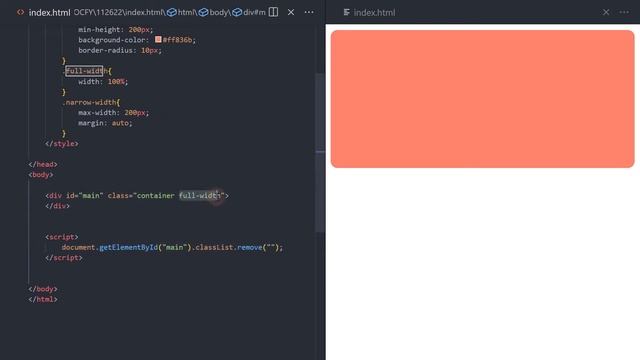
Task: Click the index.html preview tab
Action: [374, 13]
